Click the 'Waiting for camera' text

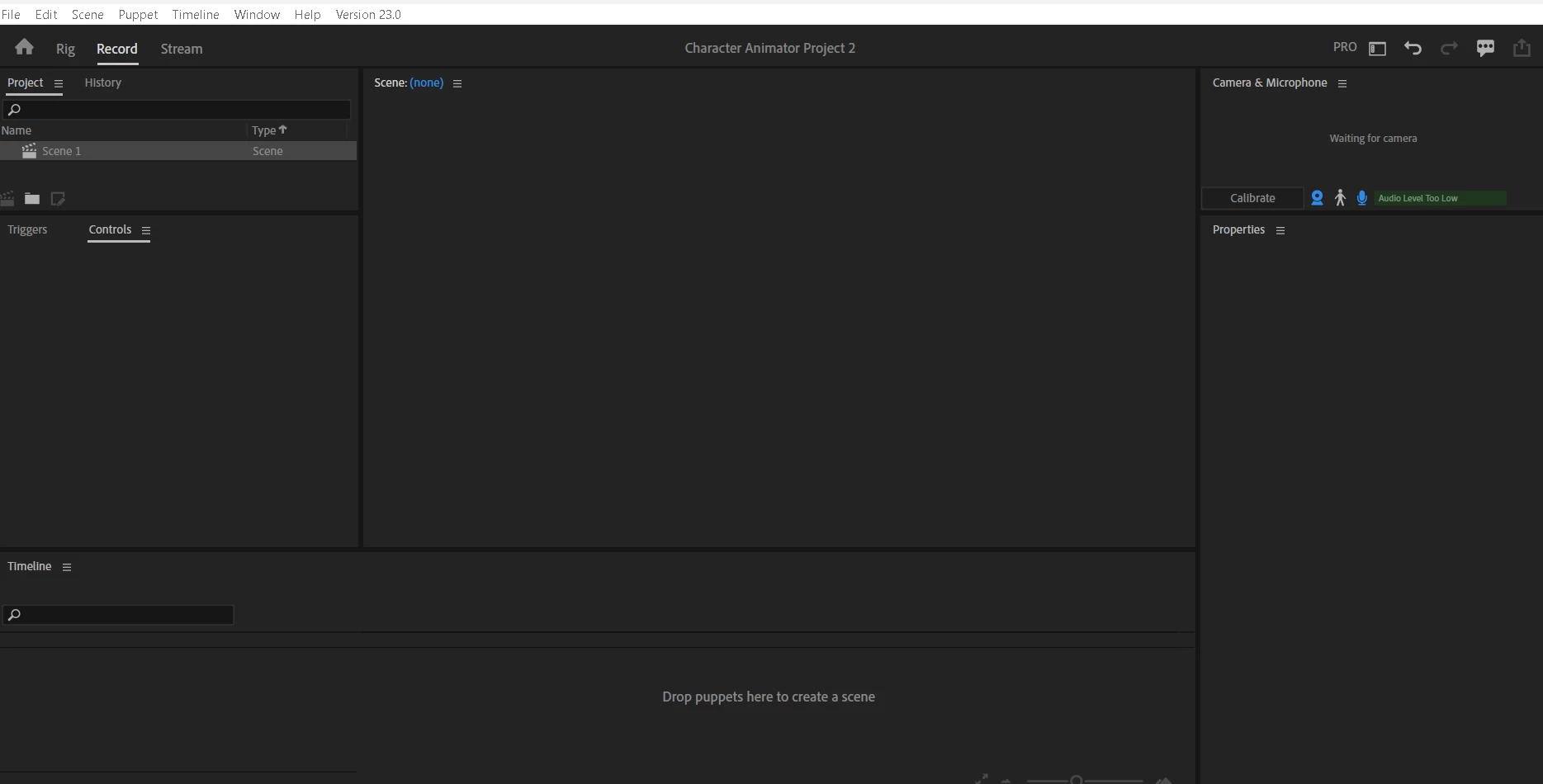(1373, 139)
